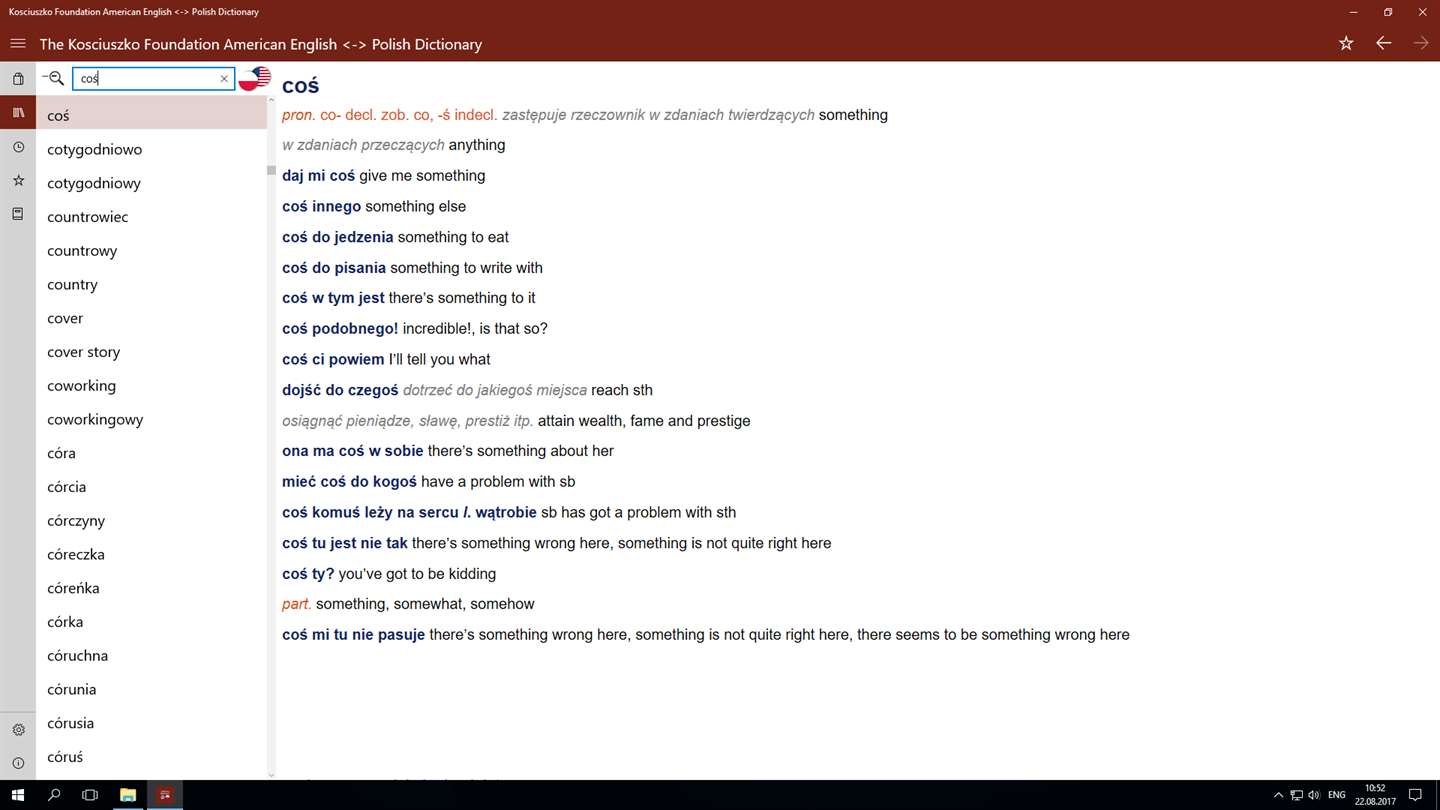Select 'córka' in the word list
The width and height of the screenshot is (1440, 810).
point(152,622)
